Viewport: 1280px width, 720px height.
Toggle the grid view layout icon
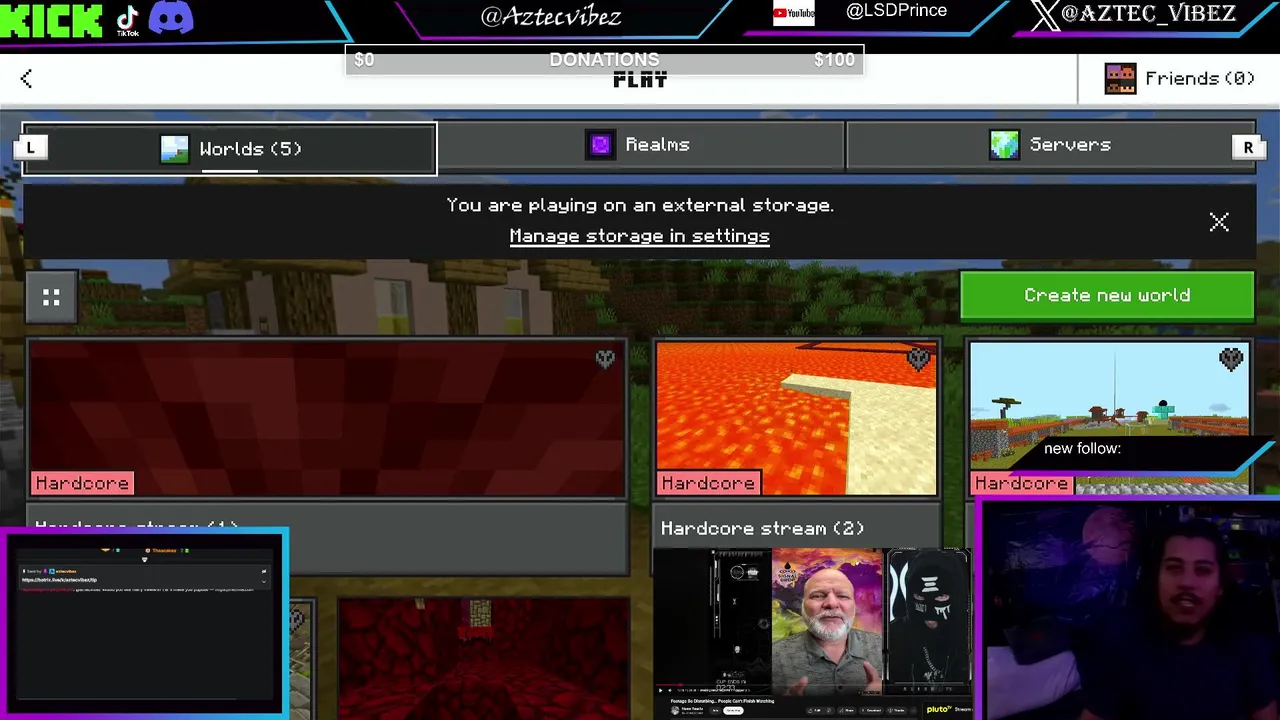pos(51,297)
